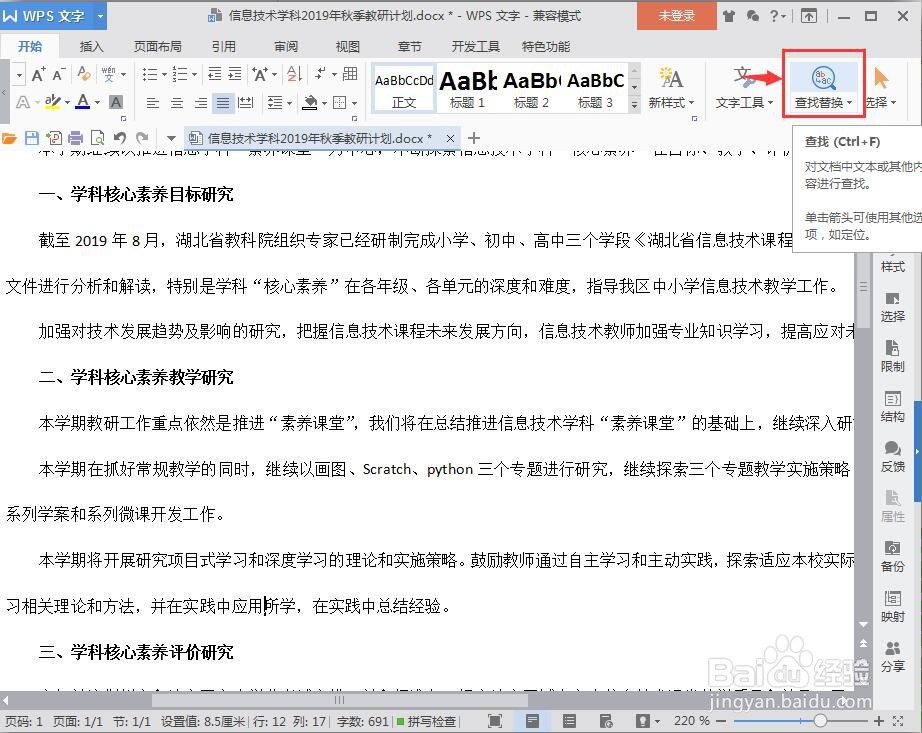Click the table grid icon in paragraph group
This screenshot has width=922, height=733.
click(350, 73)
